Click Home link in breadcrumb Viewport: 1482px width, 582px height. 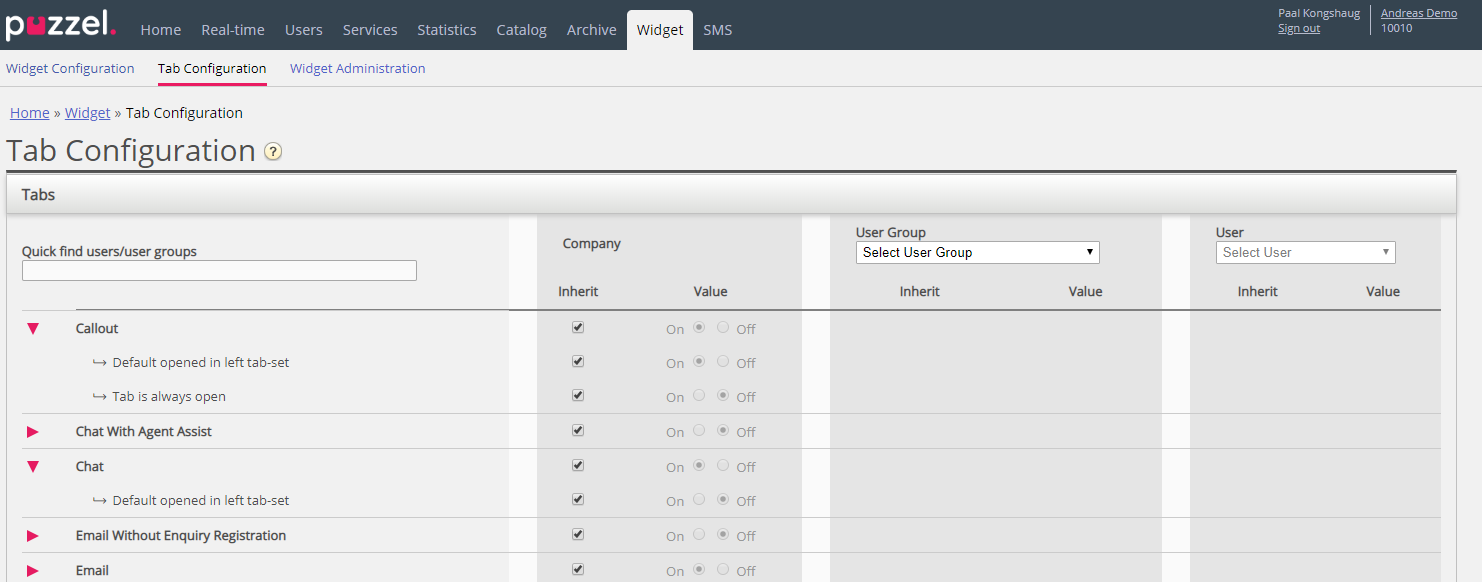[29, 113]
